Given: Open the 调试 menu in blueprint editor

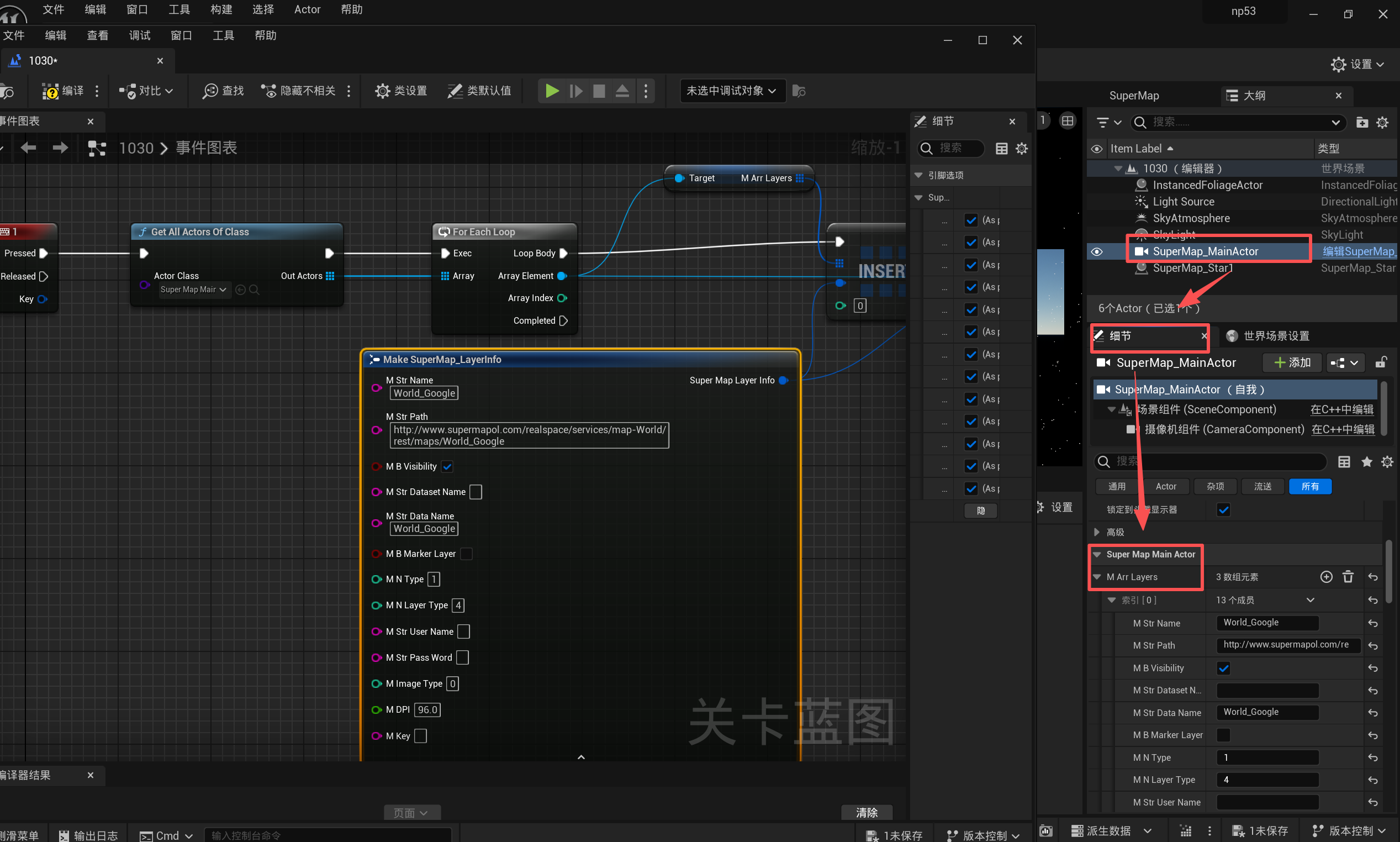Looking at the screenshot, I should [140, 36].
